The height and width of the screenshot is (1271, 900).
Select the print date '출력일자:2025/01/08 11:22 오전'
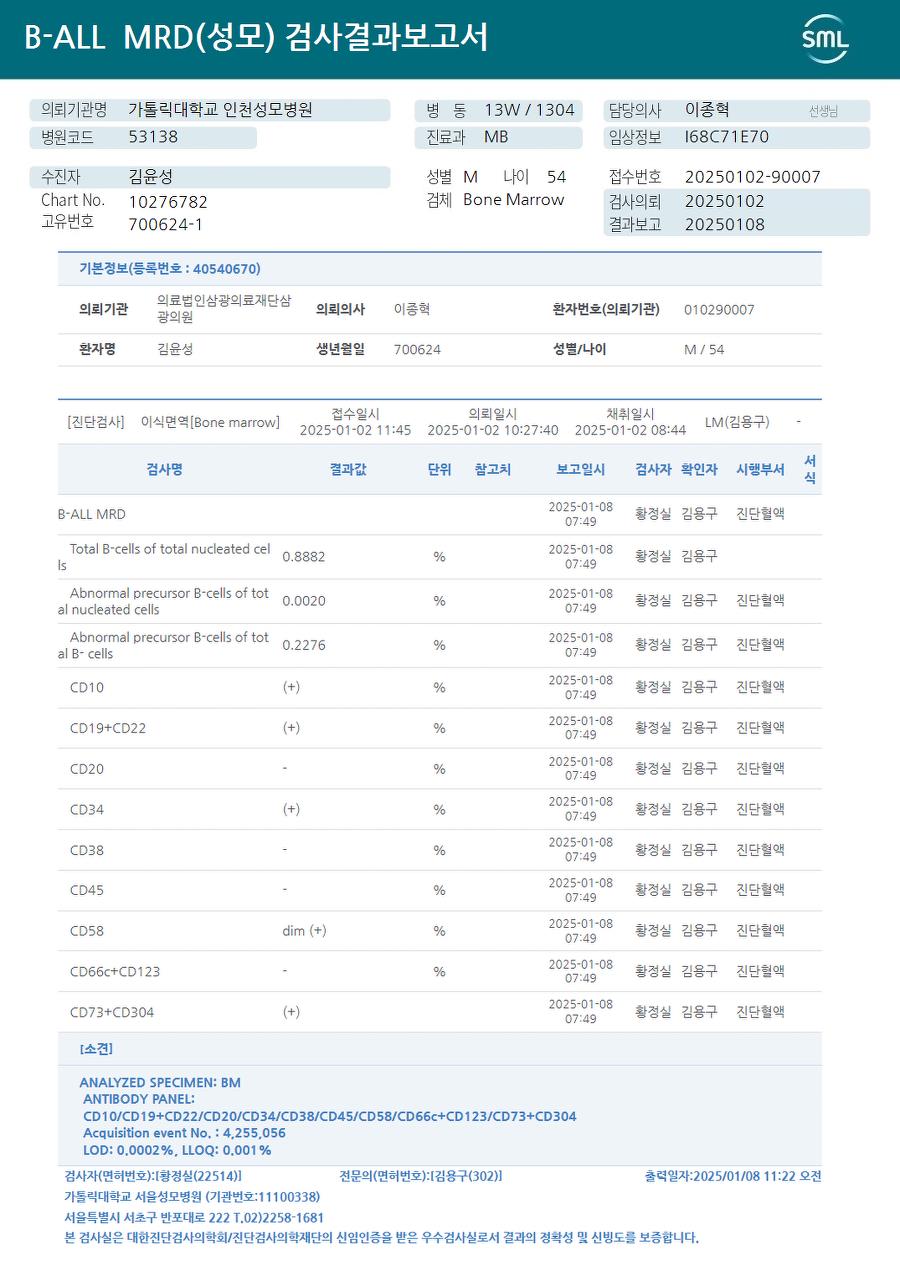(x=733, y=1176)
